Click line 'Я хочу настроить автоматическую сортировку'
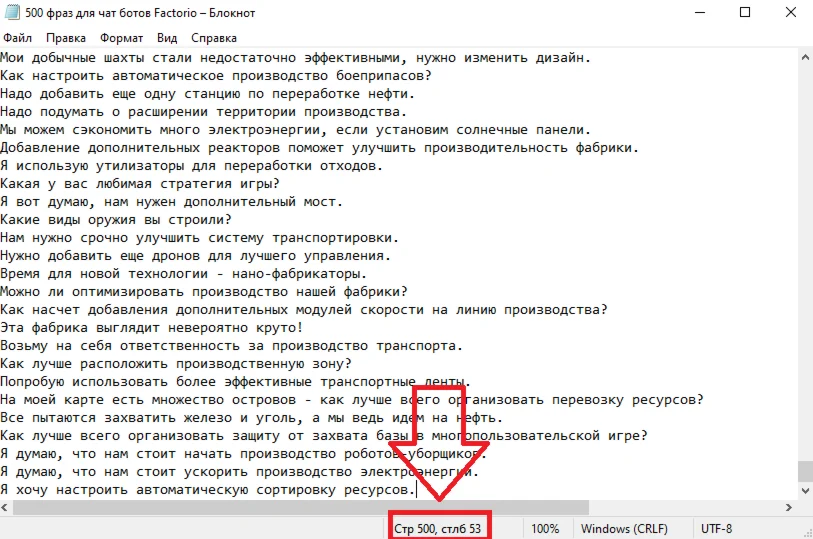Screen dimensions: 813x539 pyautogui.click(x=208, y=490)
